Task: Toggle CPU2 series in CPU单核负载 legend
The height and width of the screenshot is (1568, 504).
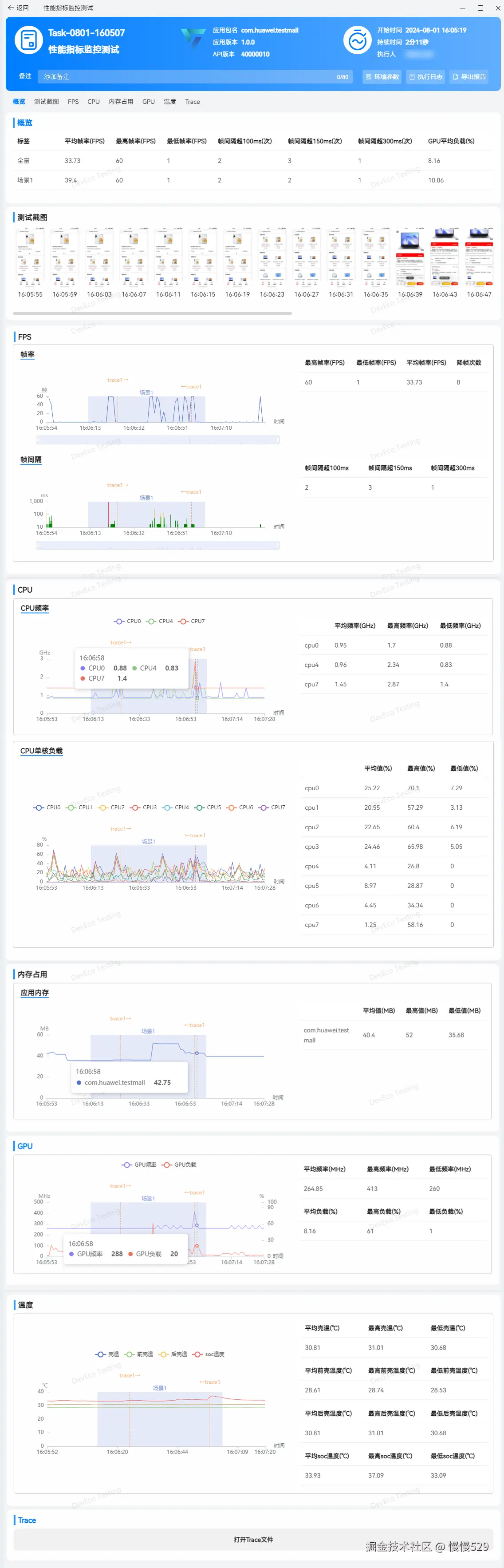Action: click(111, 807)
